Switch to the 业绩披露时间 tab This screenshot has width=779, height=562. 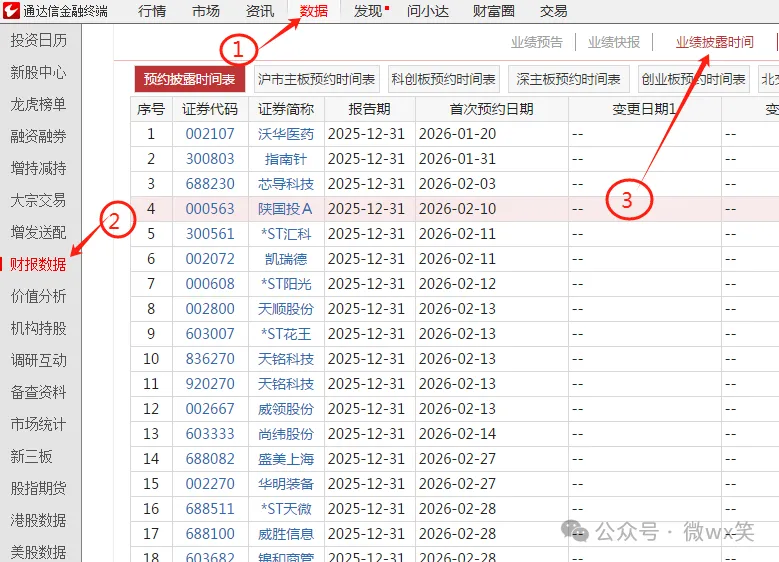tap(714, 42)
